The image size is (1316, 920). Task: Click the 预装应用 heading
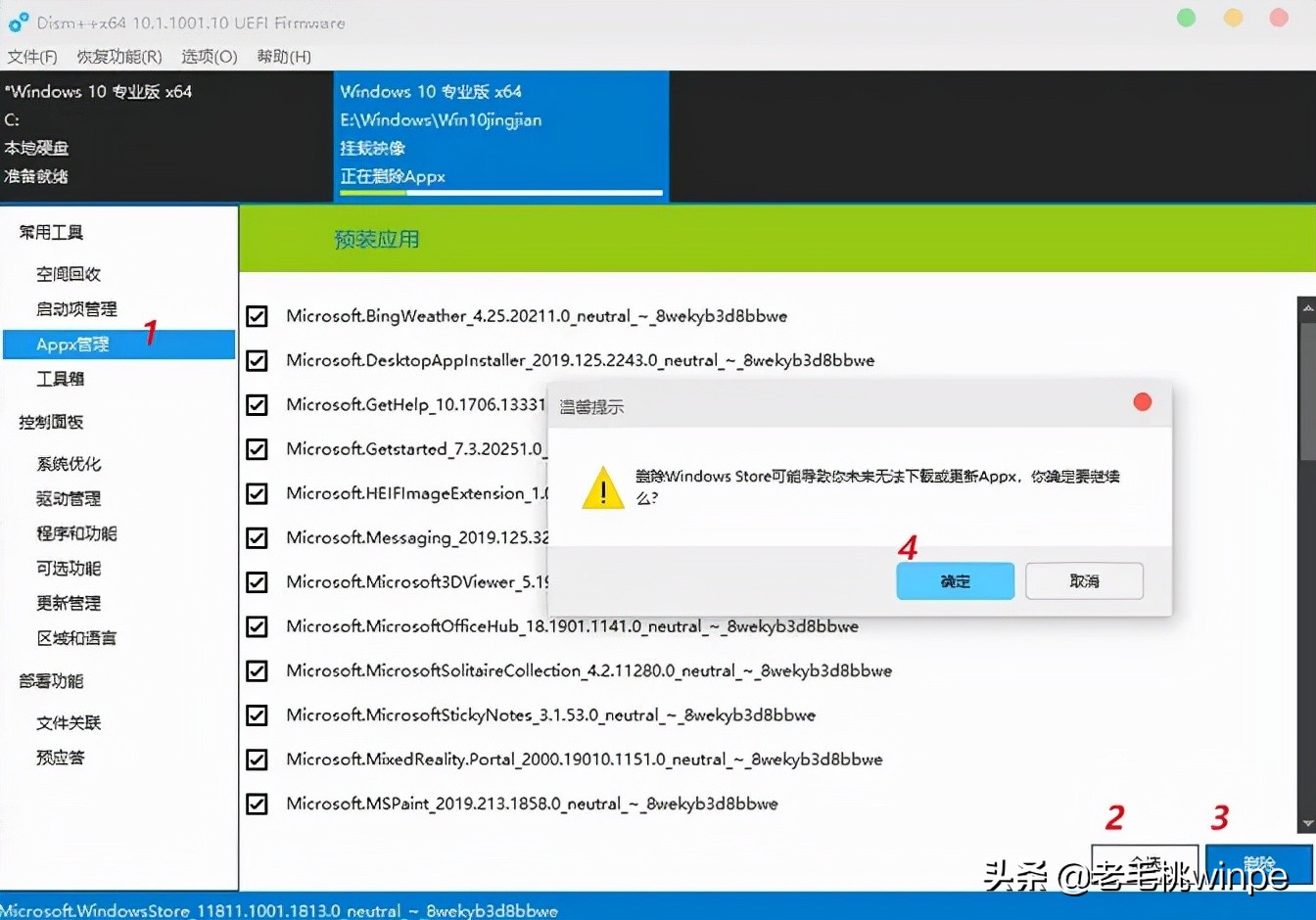click(x=376, y=240)
